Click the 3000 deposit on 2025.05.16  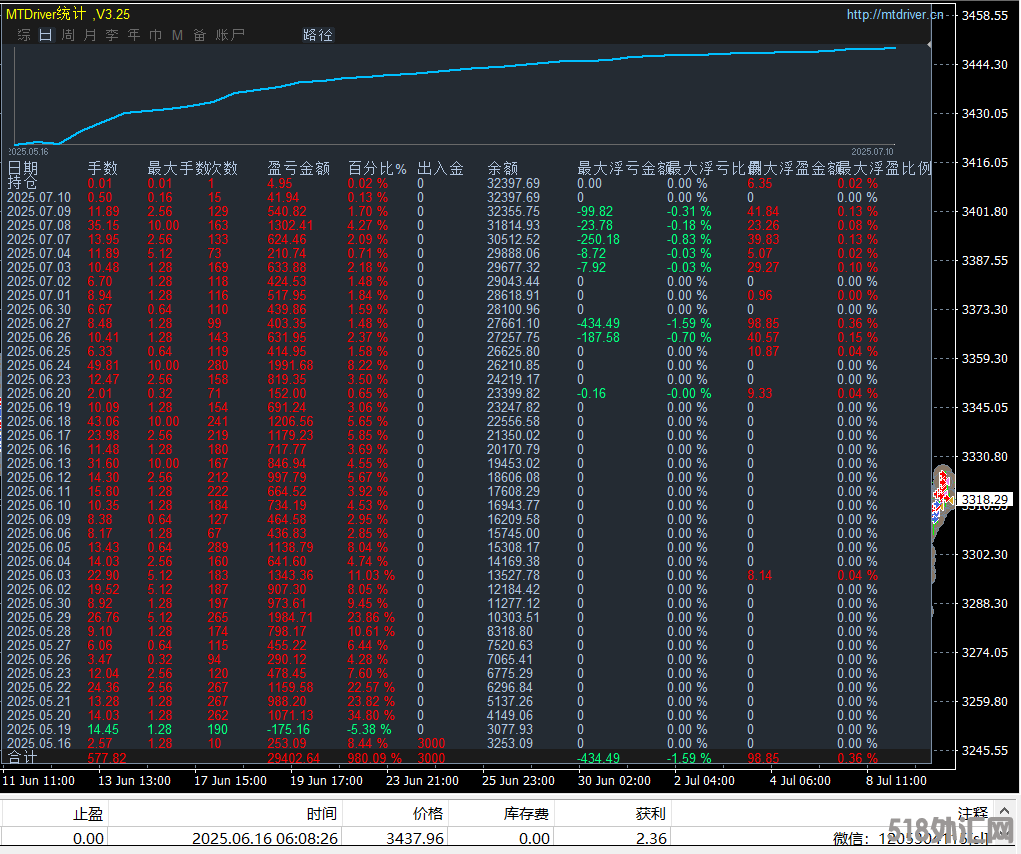click(x=431, y=743)
